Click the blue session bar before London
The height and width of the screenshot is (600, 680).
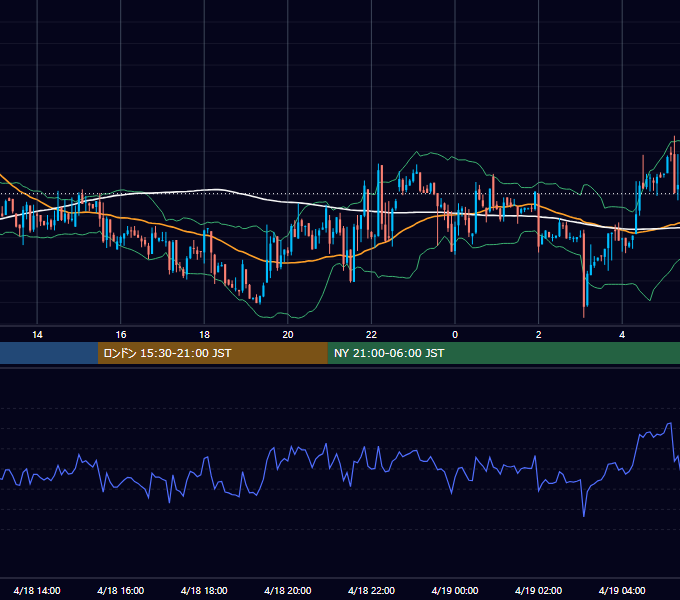click(x=49, y=353)
